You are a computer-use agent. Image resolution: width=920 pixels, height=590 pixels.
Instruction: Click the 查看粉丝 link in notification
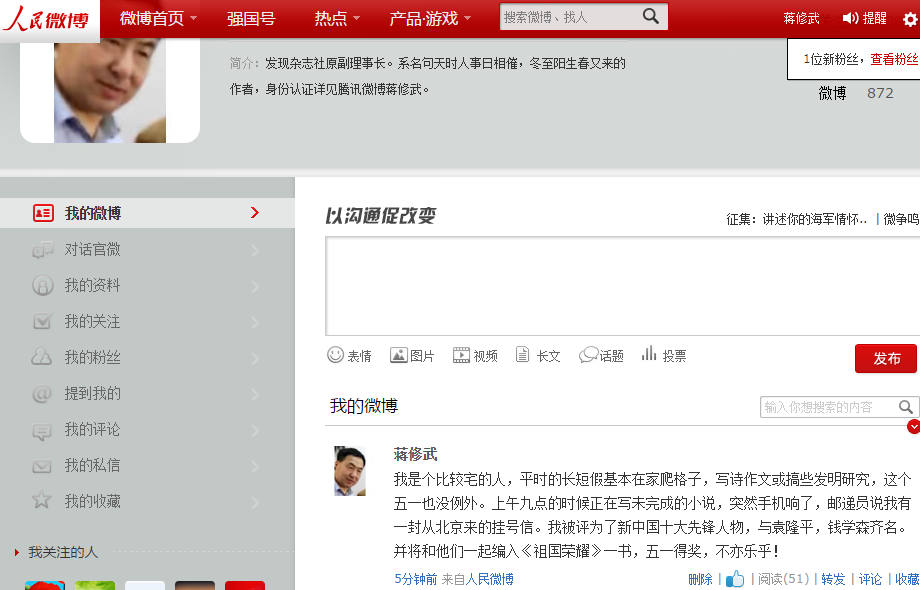(894, 59)
